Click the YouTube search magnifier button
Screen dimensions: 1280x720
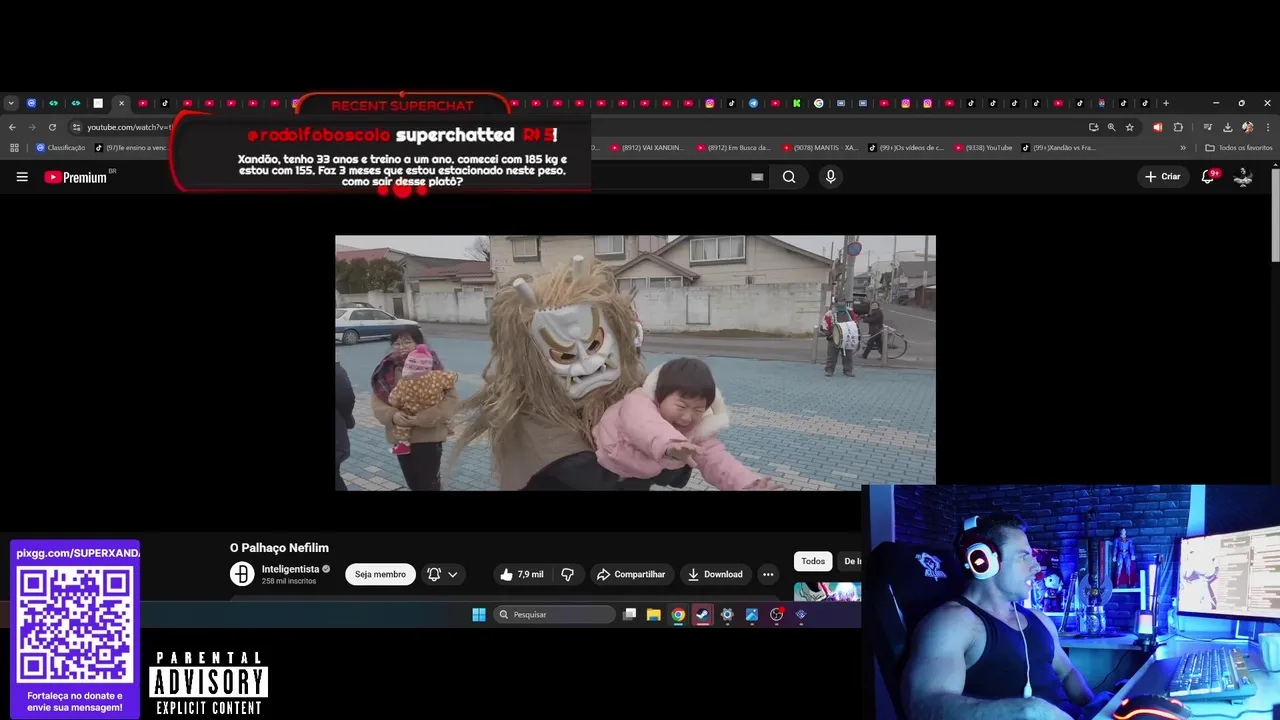pos(789,177)
